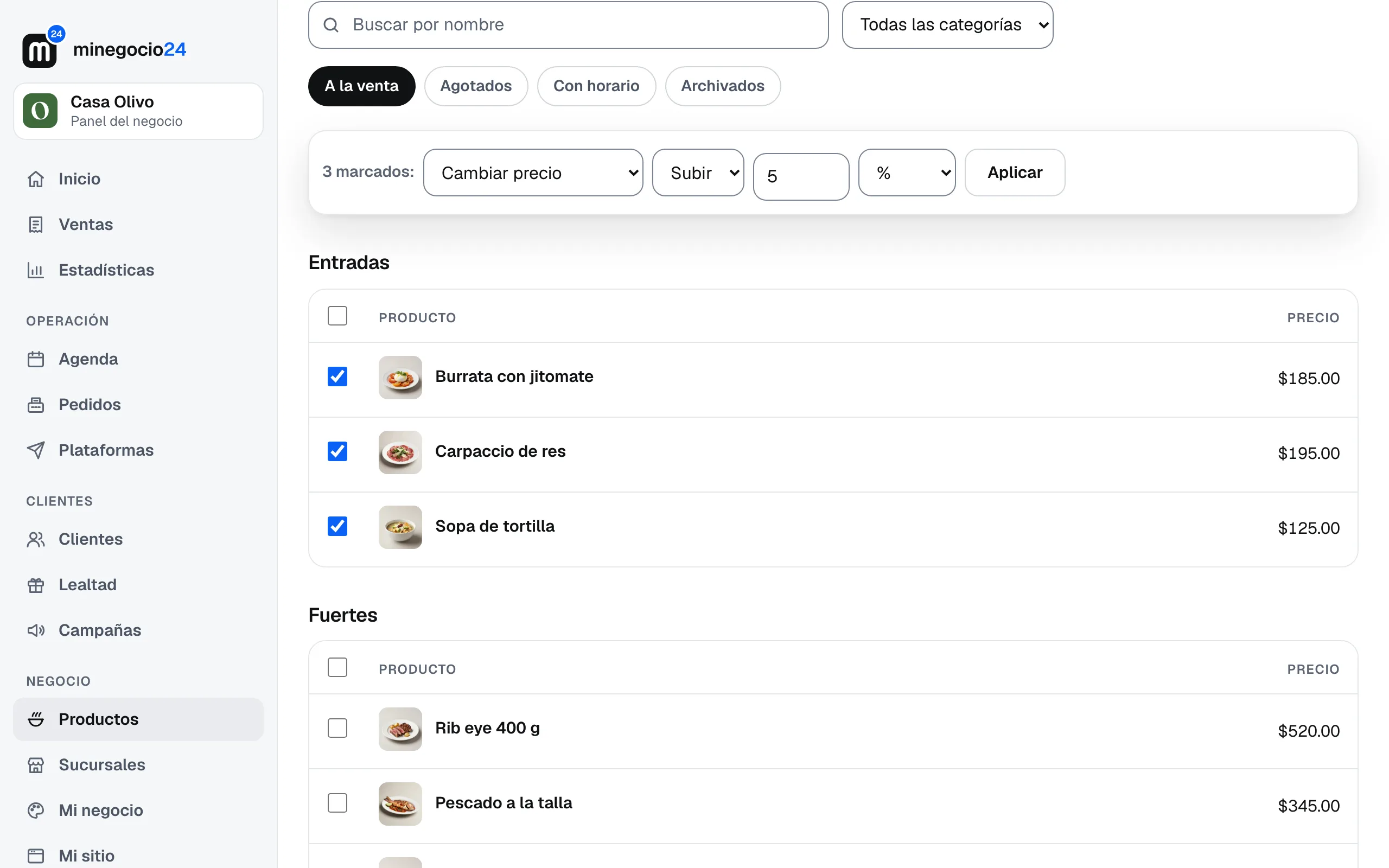Open the Sucursales sidebar link
Screen dimensions: 1389x868
click(138, 765)
